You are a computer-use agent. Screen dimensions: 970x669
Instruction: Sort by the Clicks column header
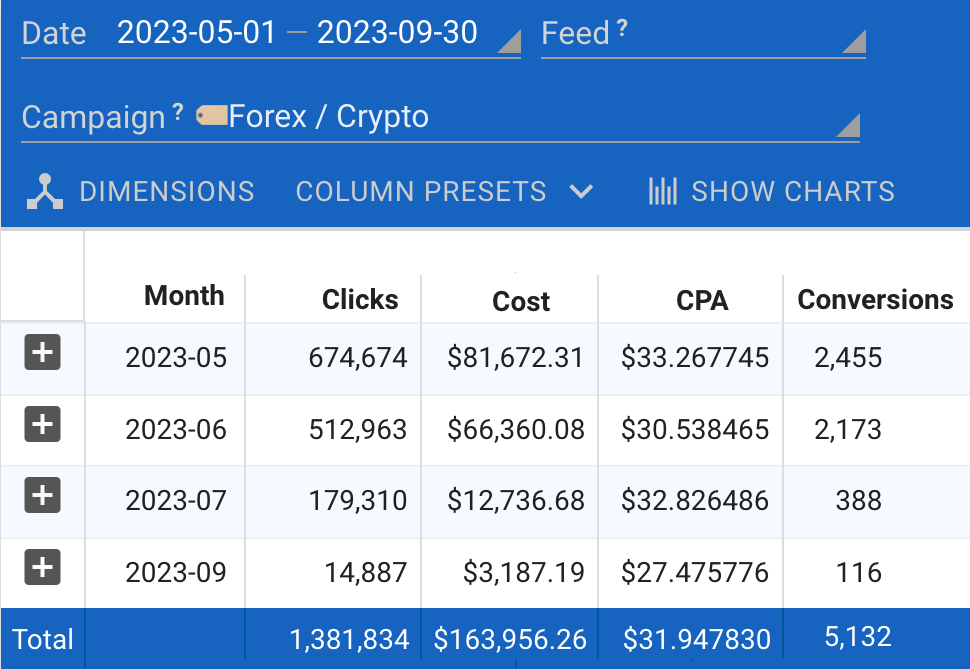pyautogui.click(x=360, y=300)
